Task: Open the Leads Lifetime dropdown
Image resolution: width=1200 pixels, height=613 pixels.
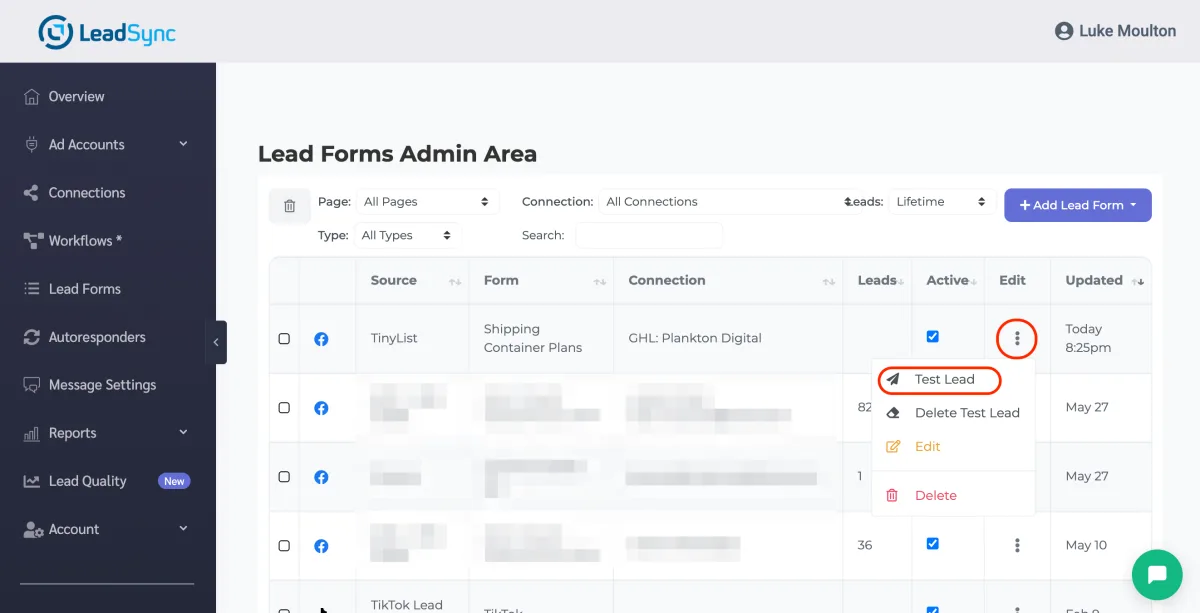Action: point(941,202)
